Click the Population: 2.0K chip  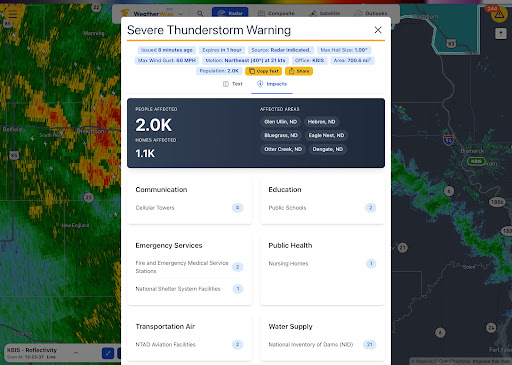tap(219, 71)
